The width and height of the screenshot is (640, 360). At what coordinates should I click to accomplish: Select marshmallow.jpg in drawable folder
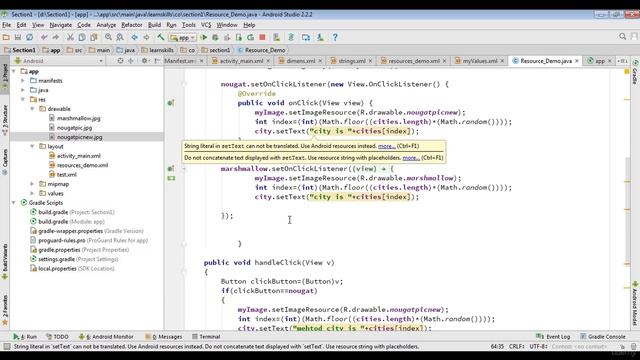78,118
